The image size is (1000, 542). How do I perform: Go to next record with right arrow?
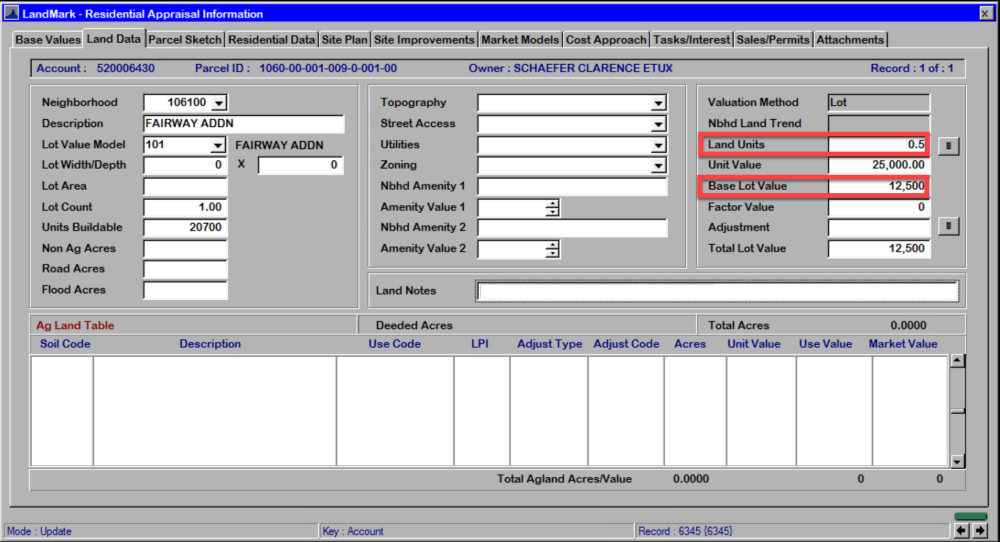pos(980,531)
